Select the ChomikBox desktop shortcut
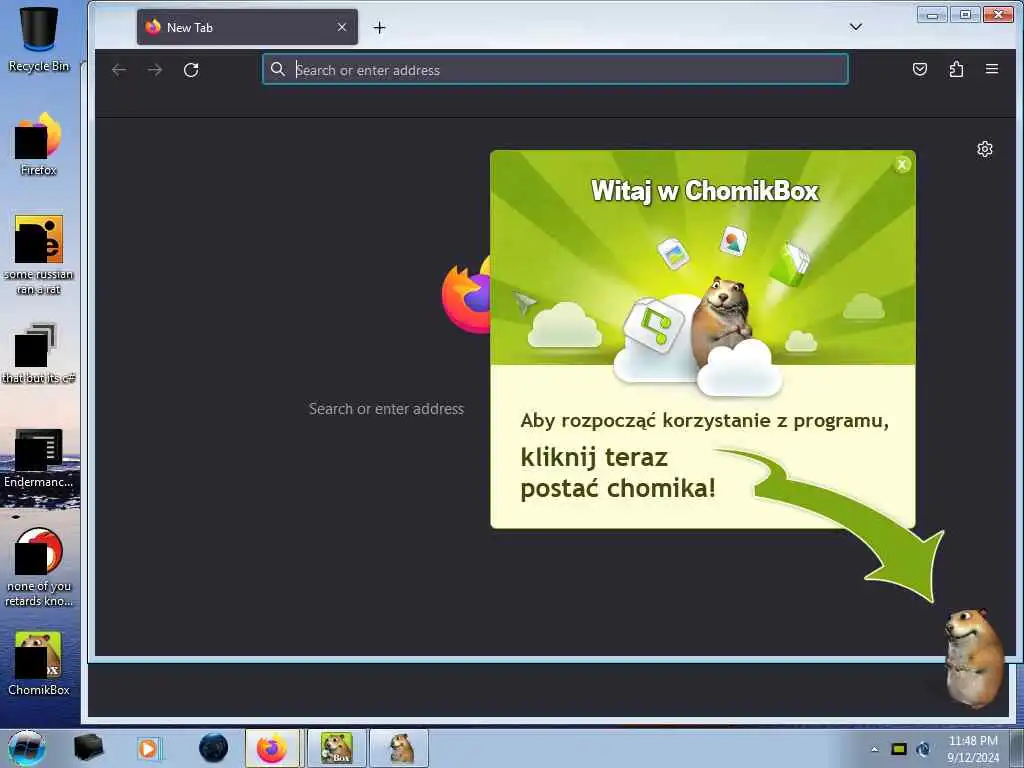The width and height of the screenshot is (1024, 768). (x=39, y=664)
